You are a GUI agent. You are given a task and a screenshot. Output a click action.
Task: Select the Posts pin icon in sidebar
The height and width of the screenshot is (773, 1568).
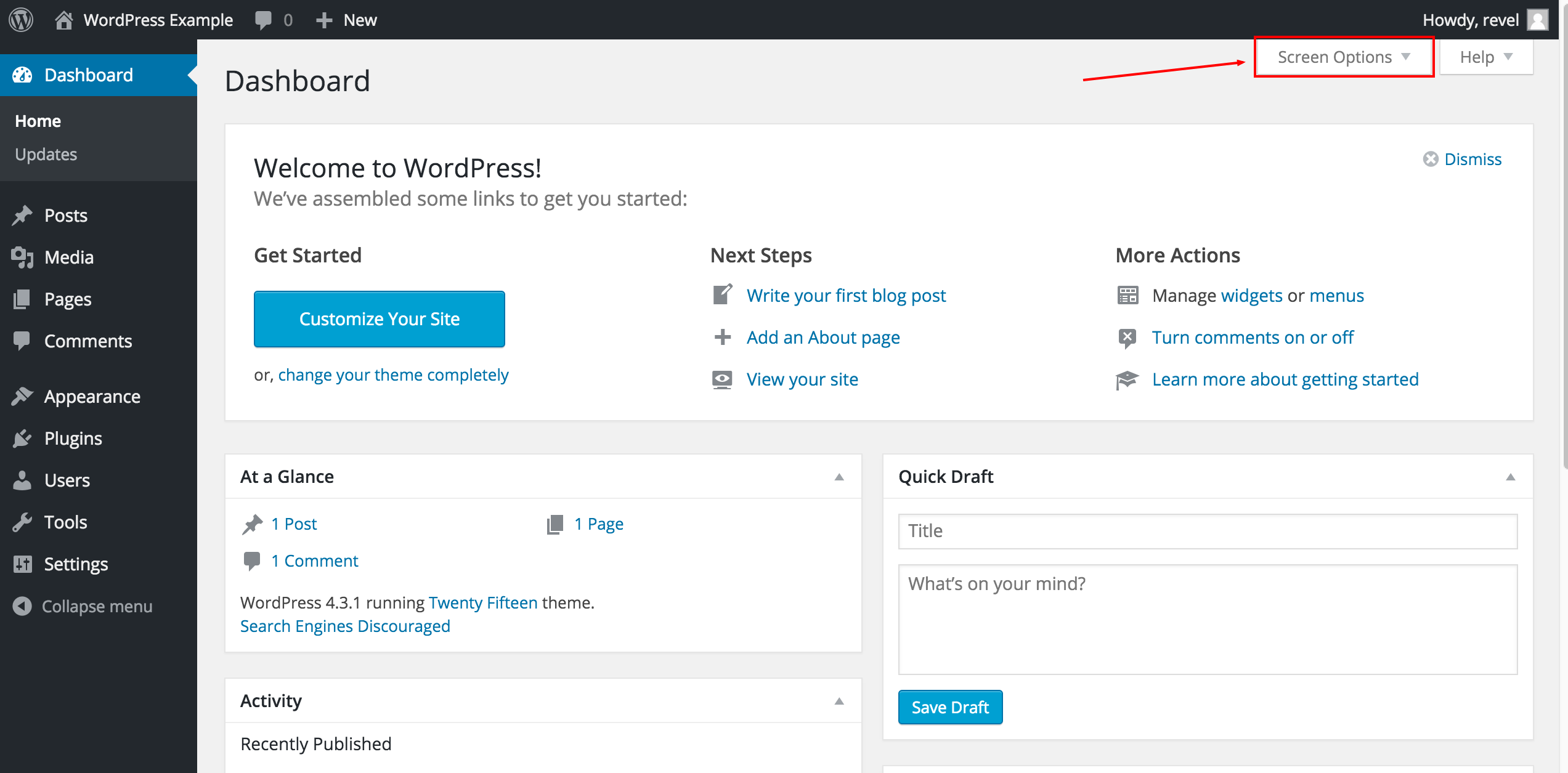click(x=22, y=215)
